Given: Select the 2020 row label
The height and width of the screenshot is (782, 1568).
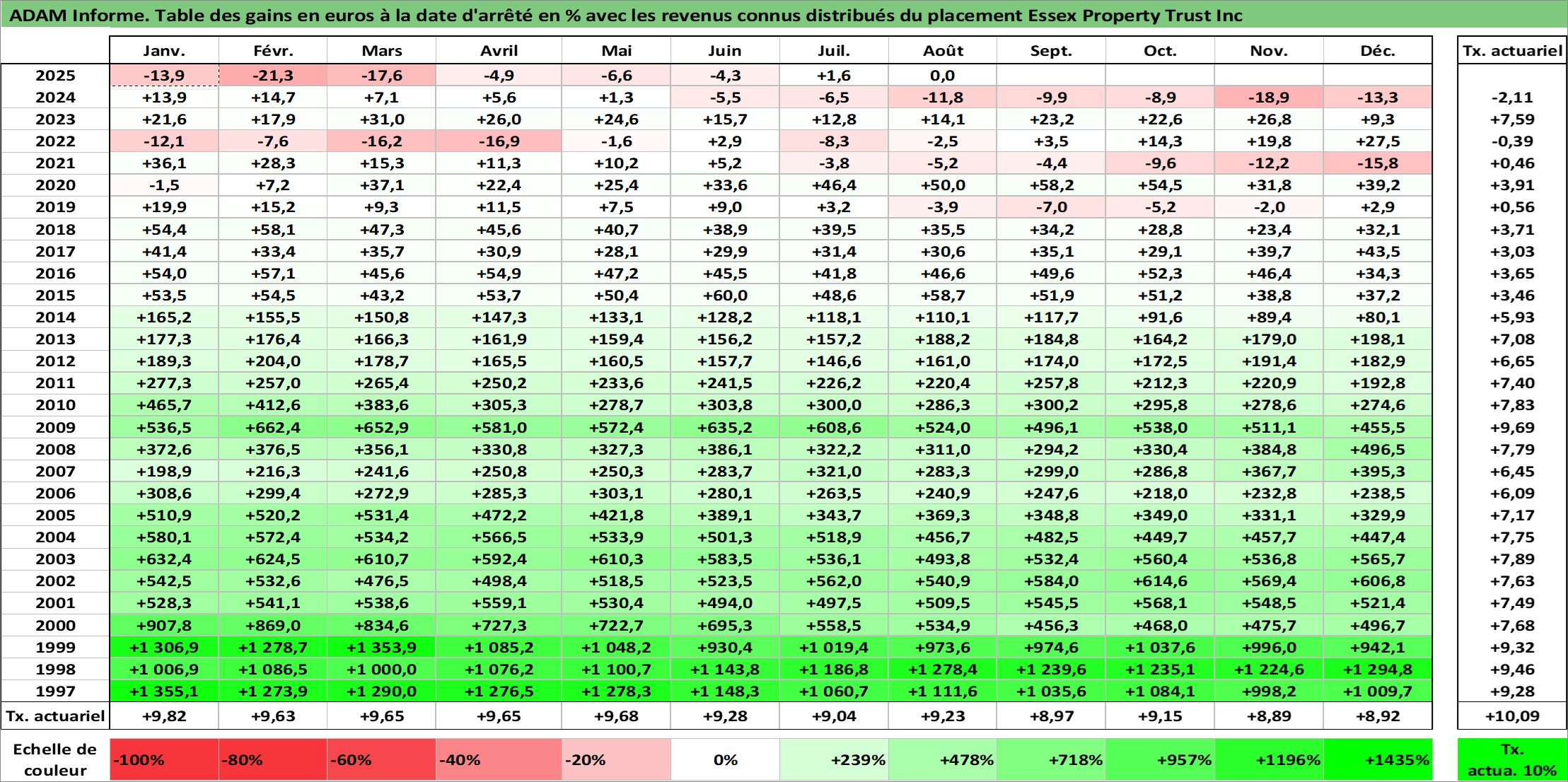Looking at the screenshot, I should click(55, 185).
